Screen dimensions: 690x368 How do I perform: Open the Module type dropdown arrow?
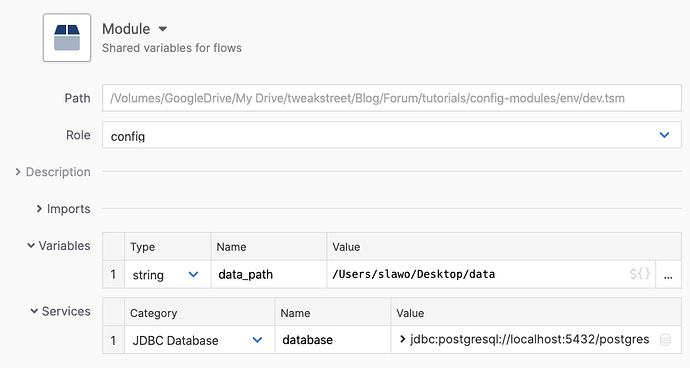[163, 29]
